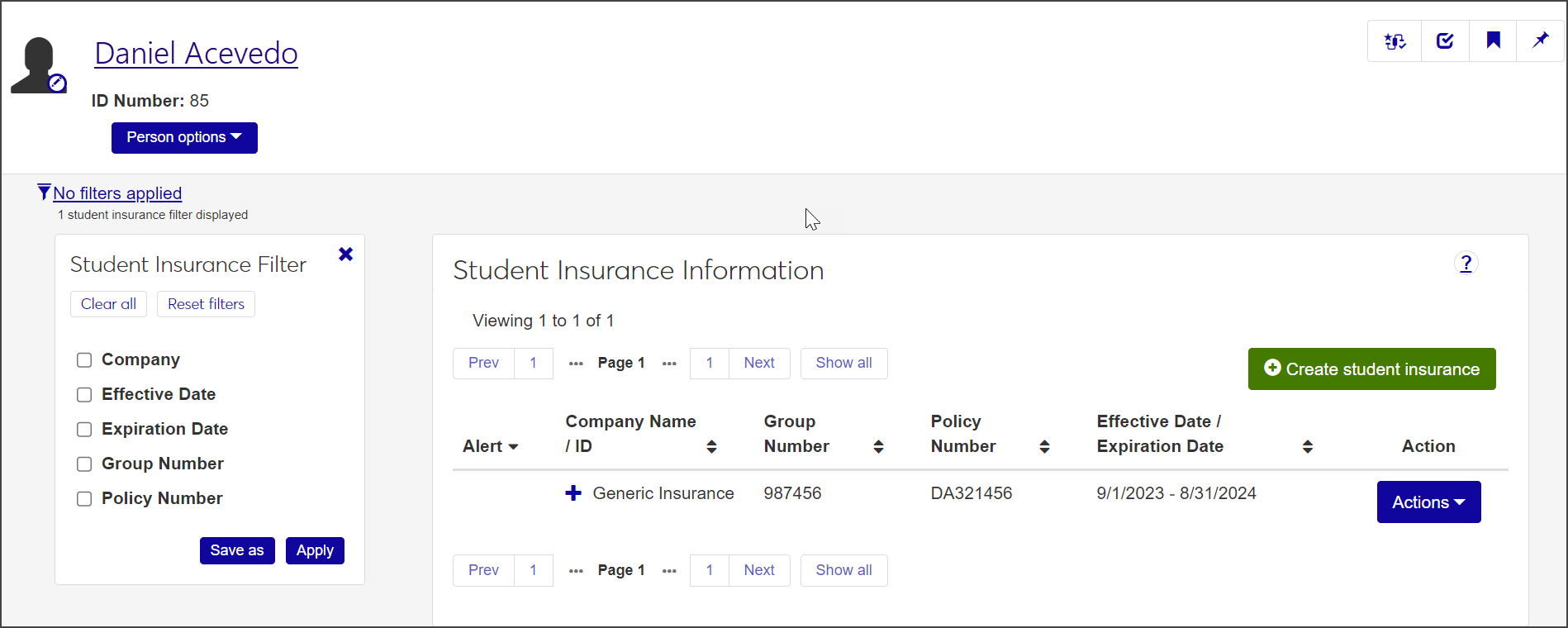Enable the Company filter checkbox
Image resolution: width=1568 pixels, height=628 pixels.
click(x=84, y=360)
